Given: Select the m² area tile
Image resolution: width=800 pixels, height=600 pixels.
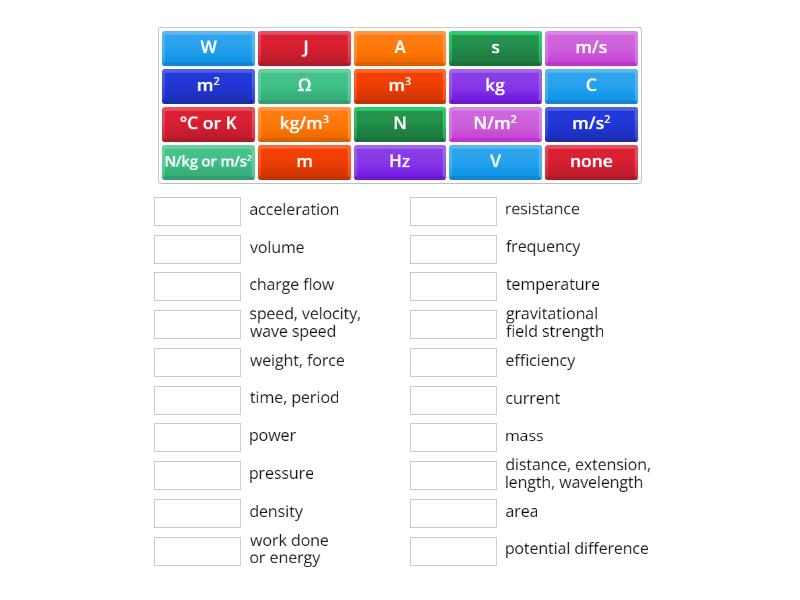Looking at the screenshot, I should pos(207,85).
